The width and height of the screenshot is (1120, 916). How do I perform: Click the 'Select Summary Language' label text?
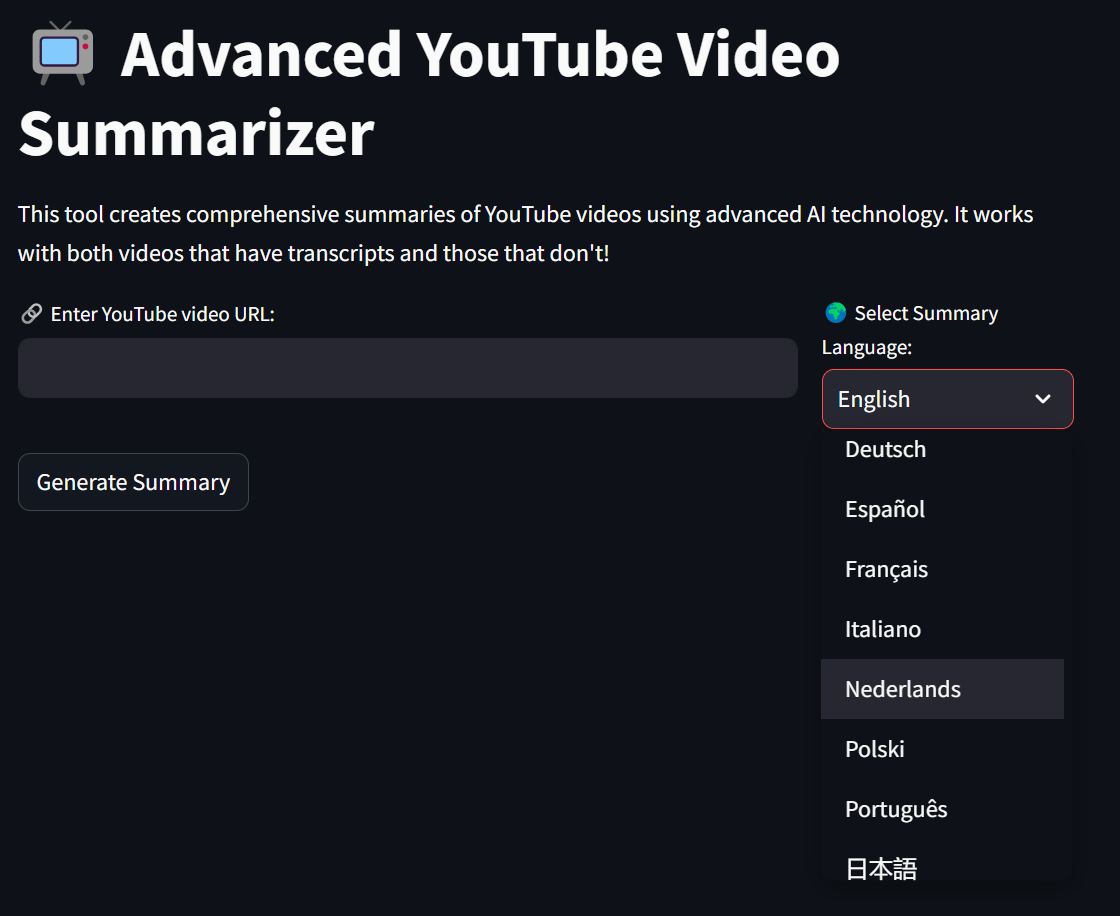(925, 314)
